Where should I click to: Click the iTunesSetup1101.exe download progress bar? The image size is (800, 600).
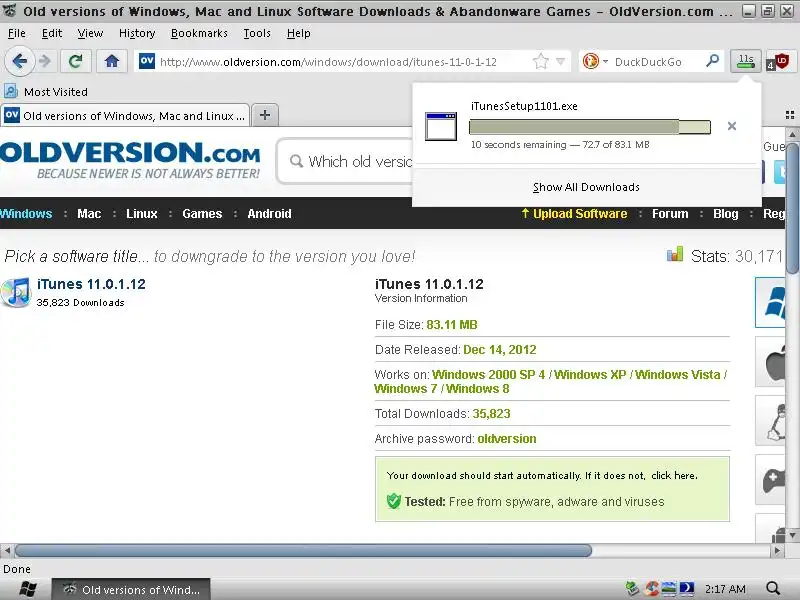(590, 127)
